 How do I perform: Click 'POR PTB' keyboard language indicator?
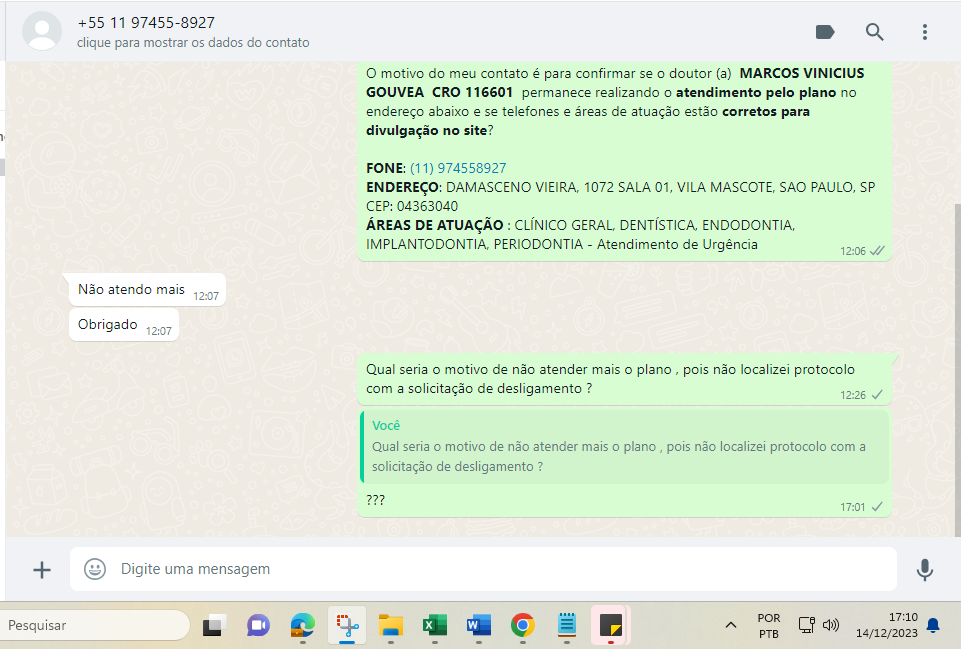769,626
